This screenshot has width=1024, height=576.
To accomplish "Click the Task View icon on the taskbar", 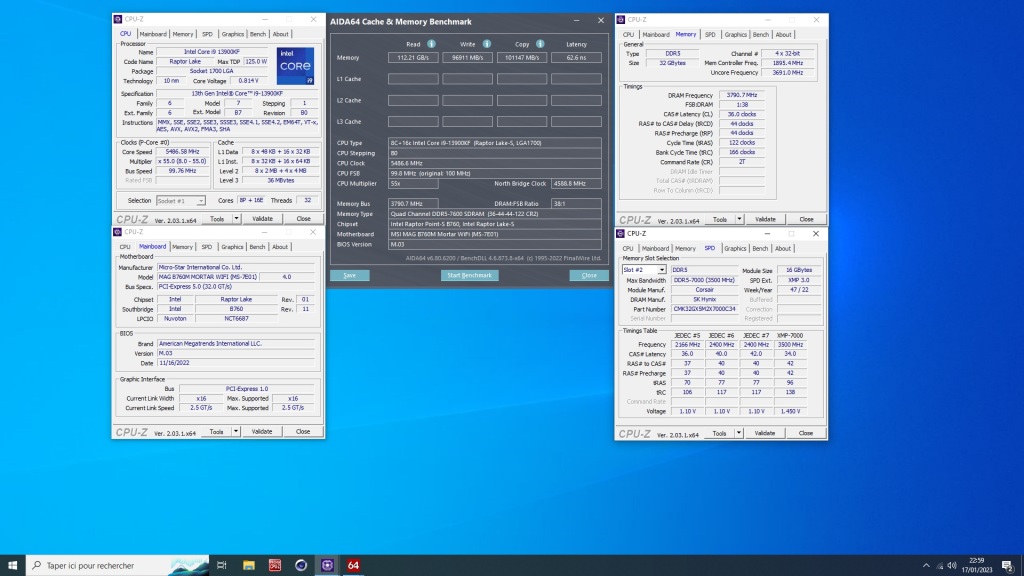I will pyautogui.click(x=221, y=564).
